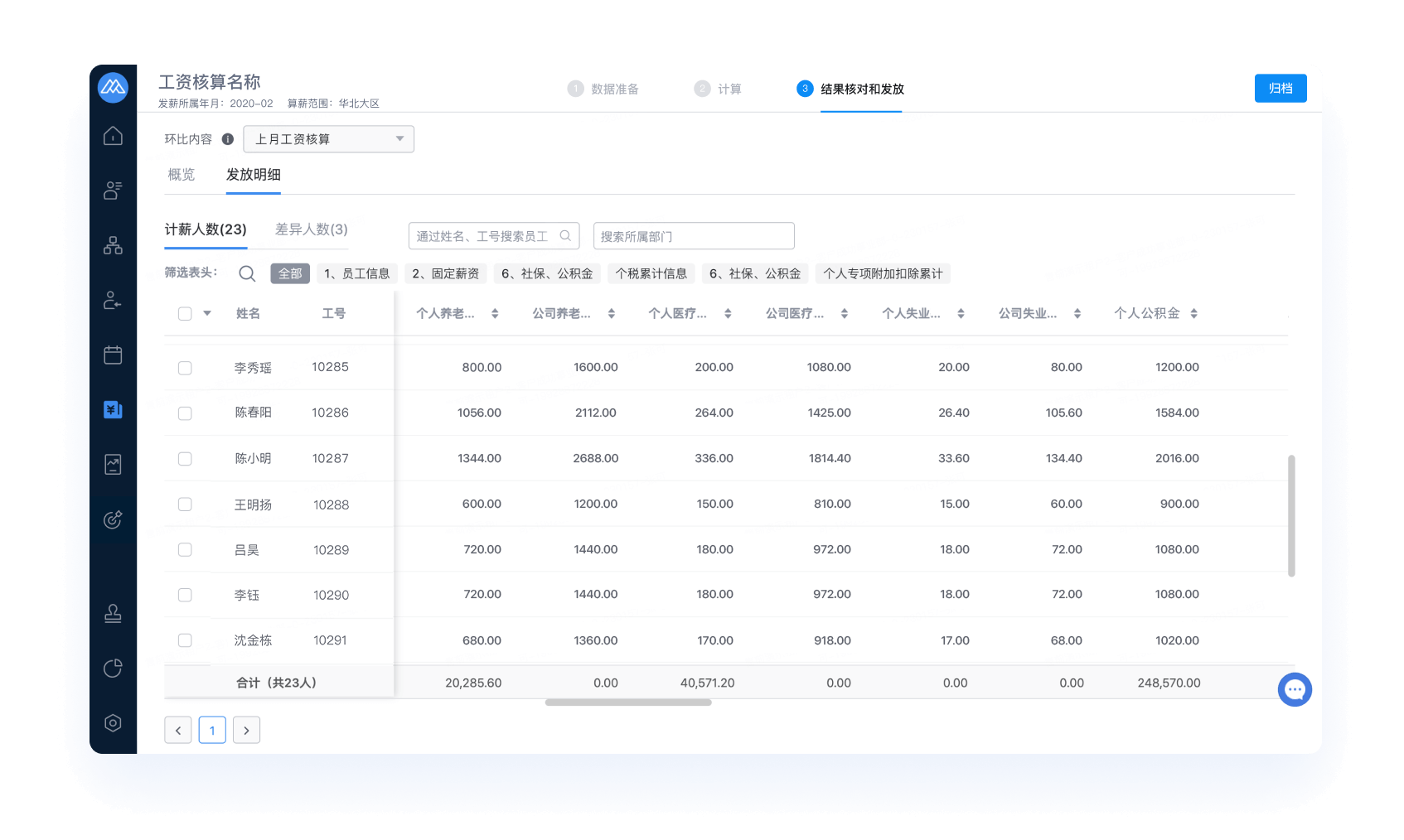Check the row for 李秀瑶
The image size is (1404, 840).
point(185,368)
